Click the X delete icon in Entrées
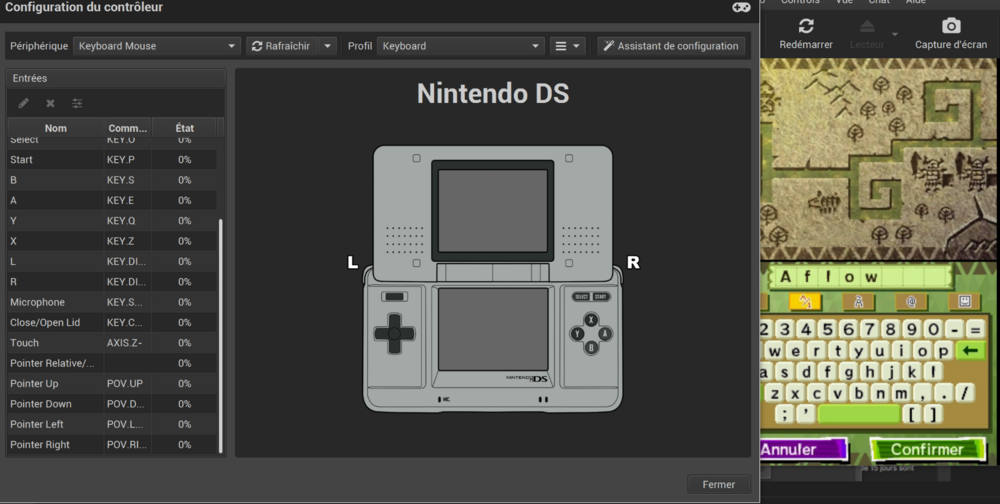This screenshot has height=504, width=1000. 50,103
